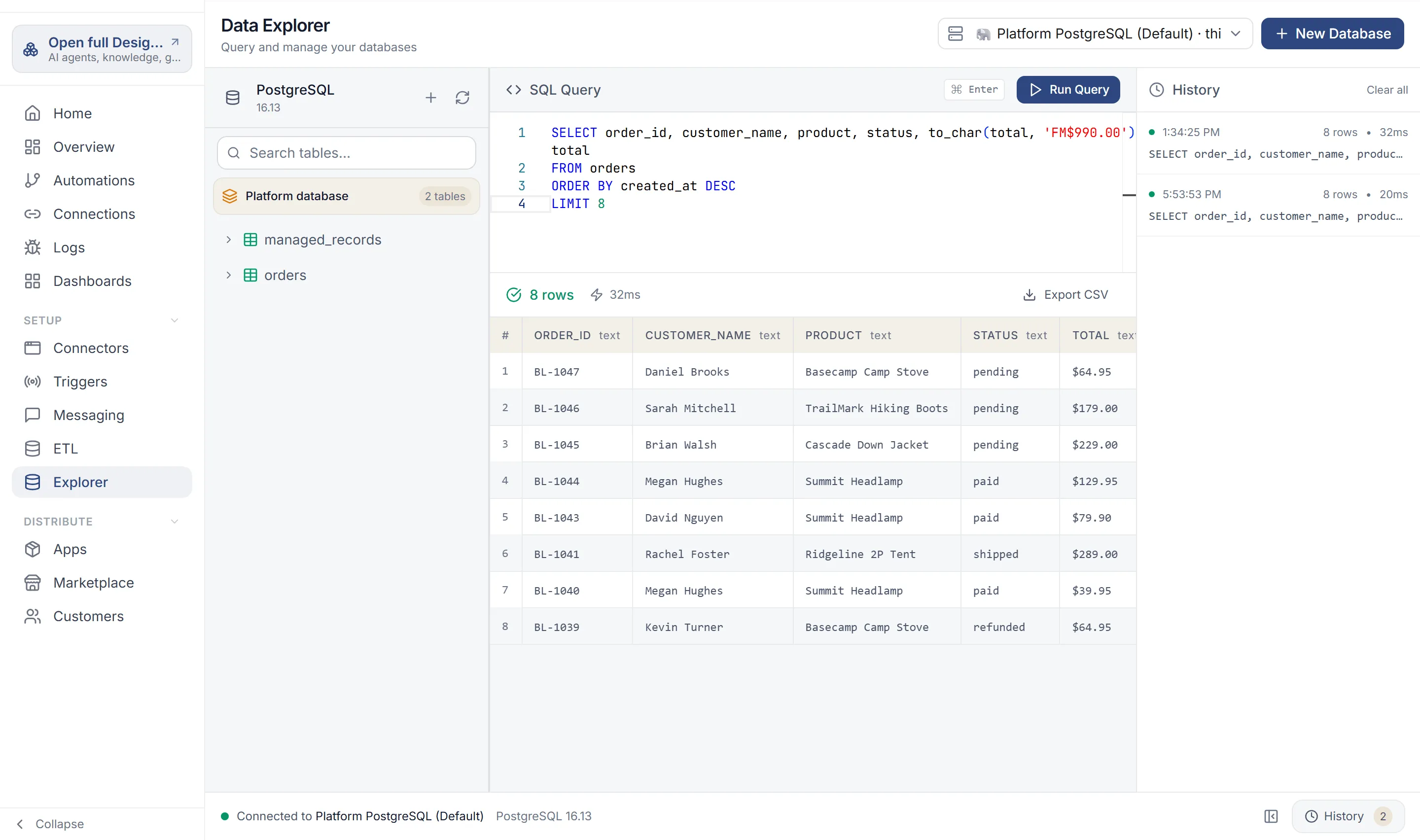Click the Platform database layers icon
Screen dimensions: 1420x840
(230, 196)
